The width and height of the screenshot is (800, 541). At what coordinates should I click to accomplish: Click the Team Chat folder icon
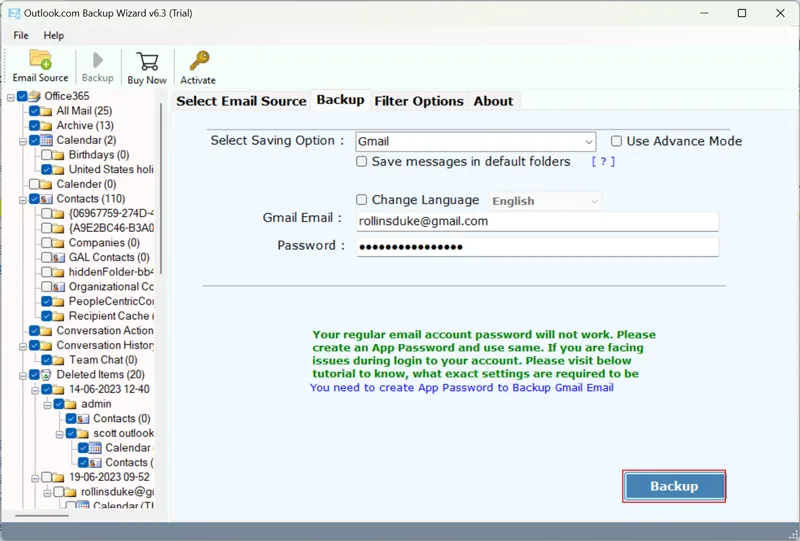click(59, 360)
